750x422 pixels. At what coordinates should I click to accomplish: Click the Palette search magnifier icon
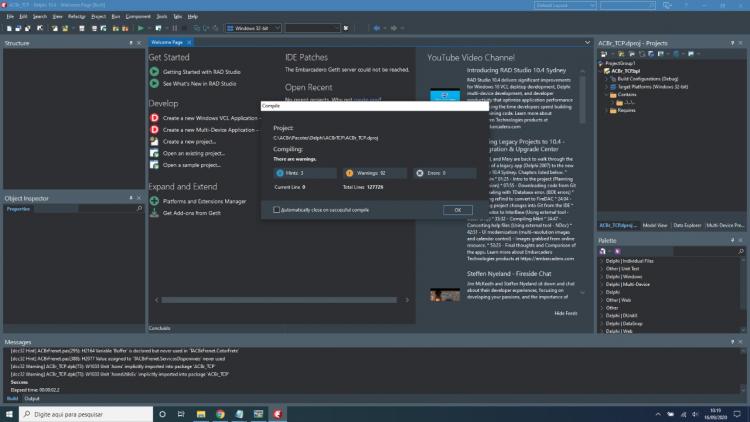(x=741, y=251)
